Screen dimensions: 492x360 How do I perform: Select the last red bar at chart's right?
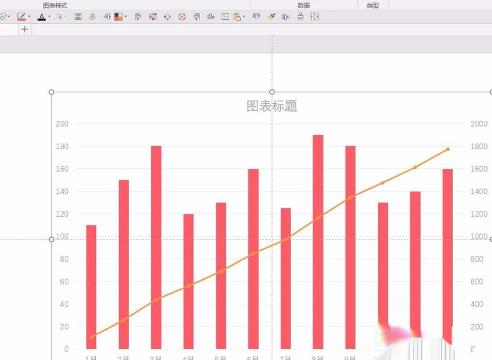(448, 257)
